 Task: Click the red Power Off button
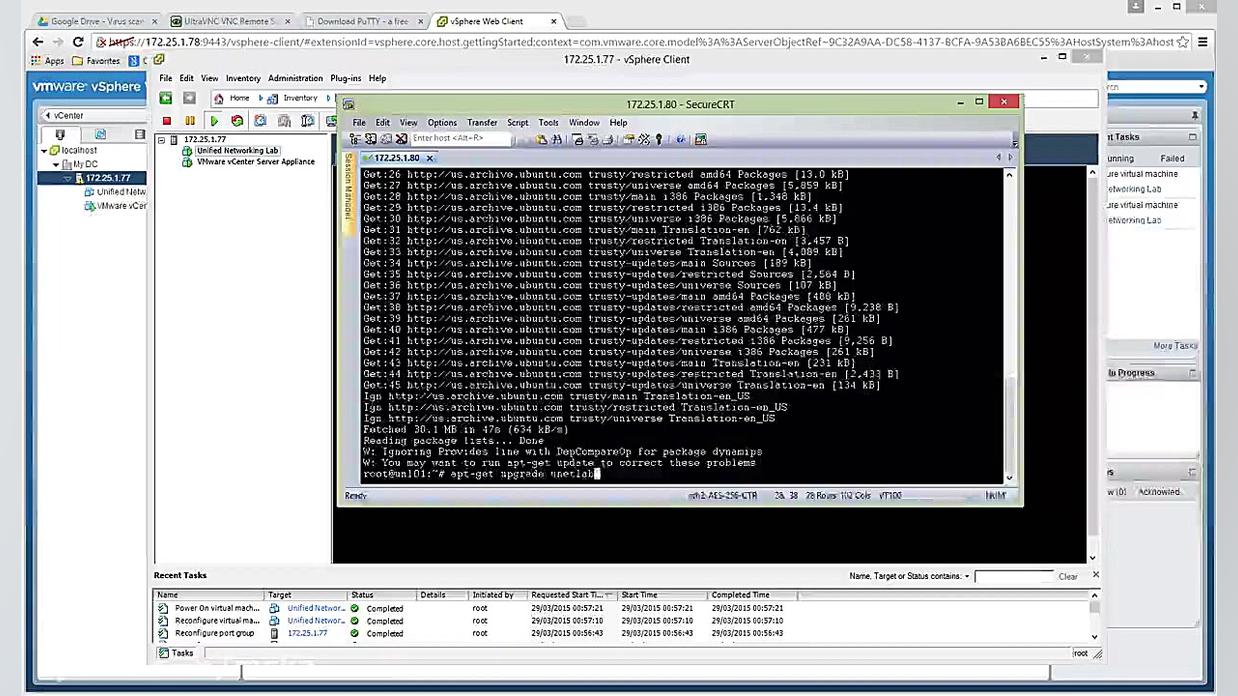(167, 121)
